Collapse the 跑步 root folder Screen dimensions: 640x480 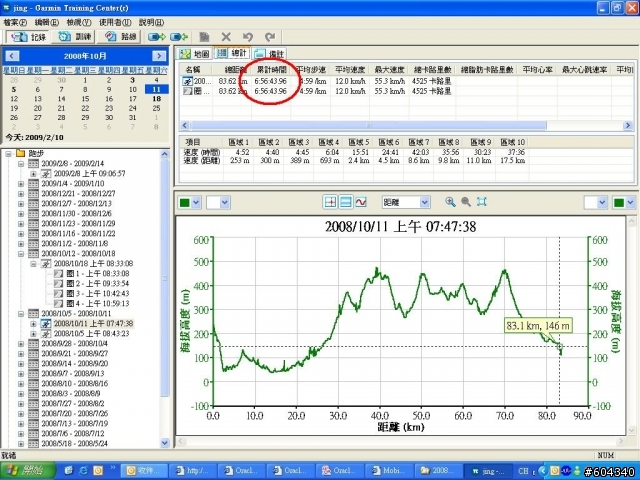8,154
